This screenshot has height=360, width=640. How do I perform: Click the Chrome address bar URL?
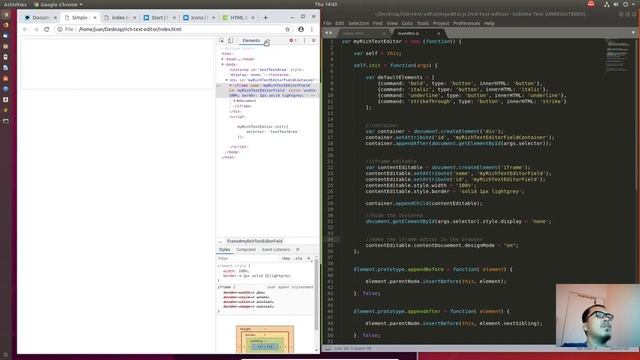pos(130,29)
